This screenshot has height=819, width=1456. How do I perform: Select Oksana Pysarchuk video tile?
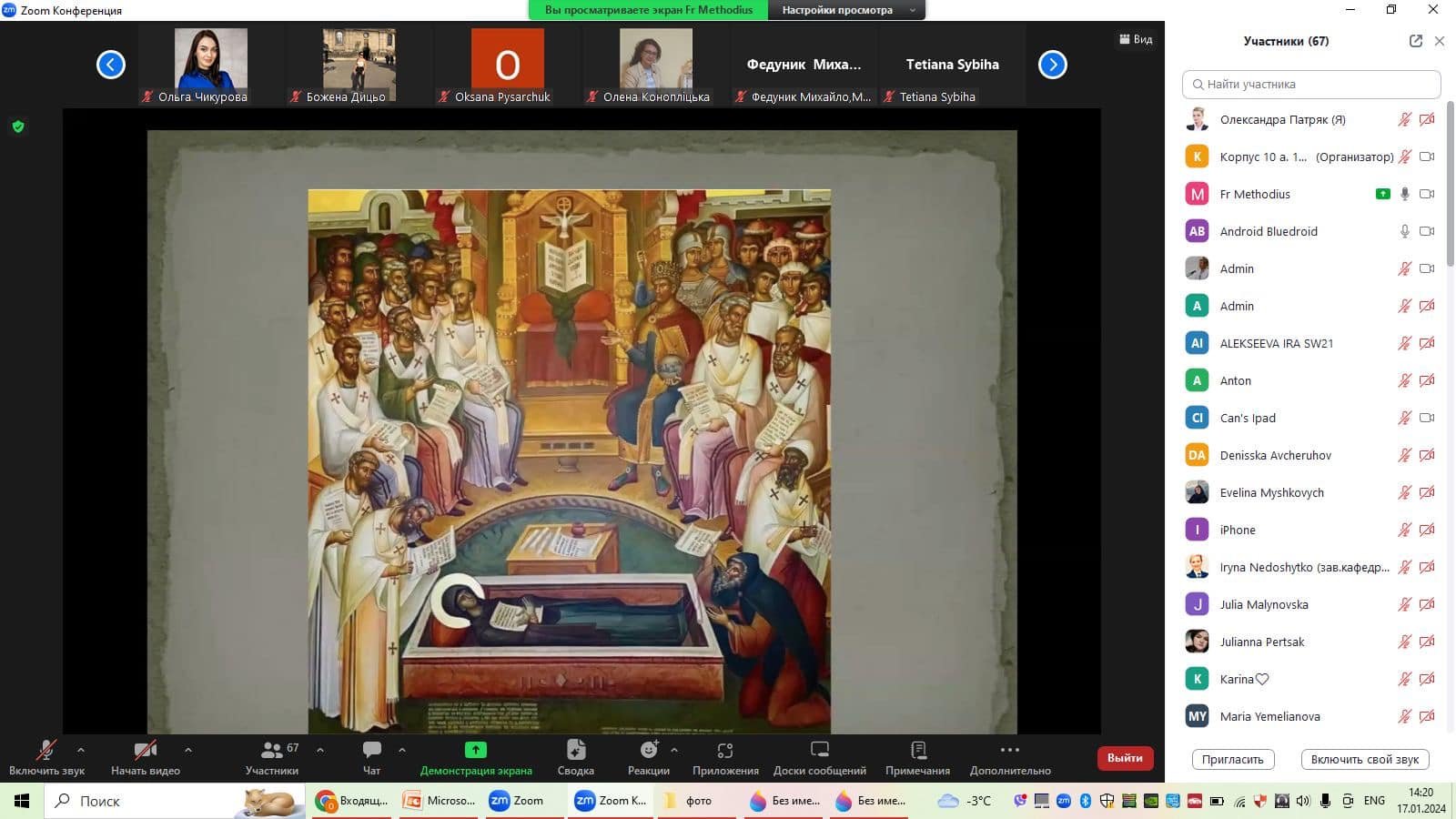508,66
